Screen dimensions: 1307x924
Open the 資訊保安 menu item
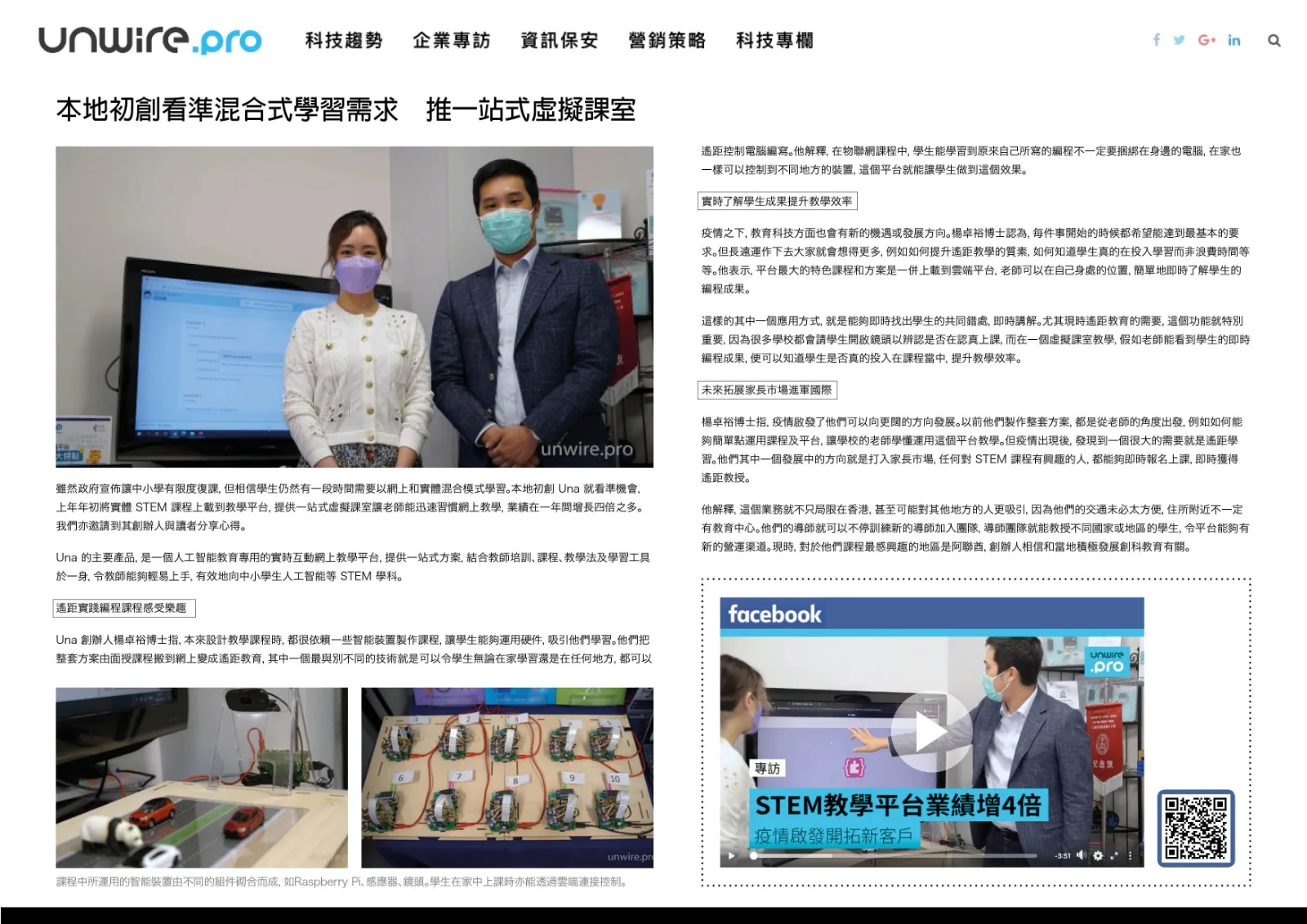[x=560, y=40]
